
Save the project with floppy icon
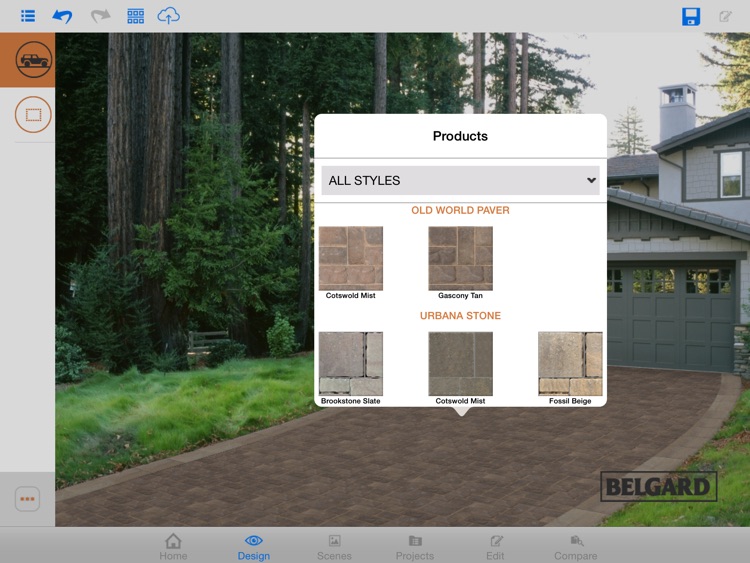point(691,17)
